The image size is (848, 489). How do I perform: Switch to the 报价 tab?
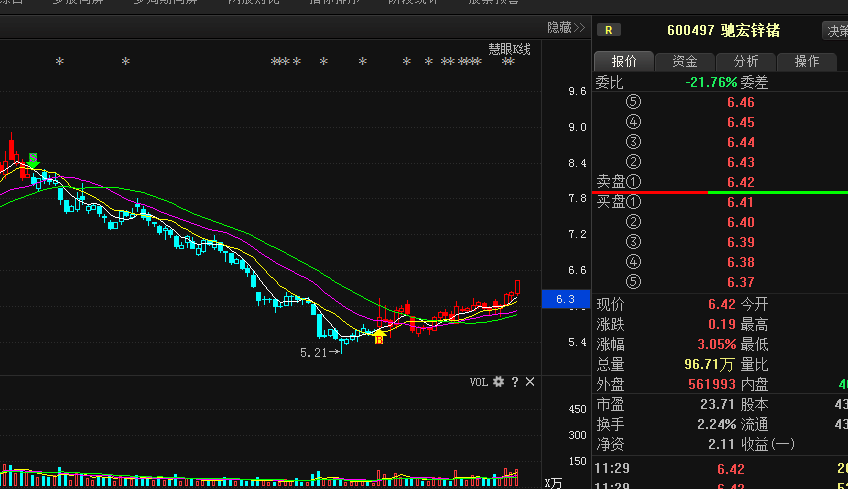(624, 61)
